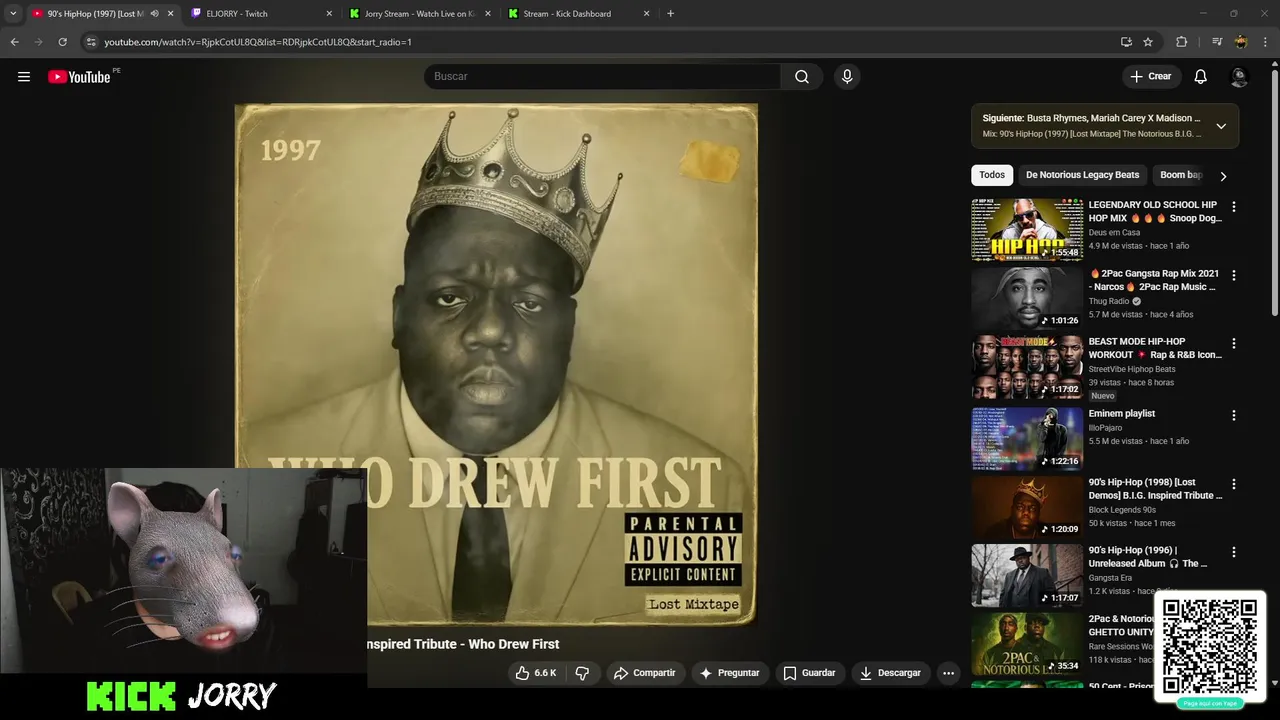Click Block Legends 90s channel name
This screenshot has height=720, width=1280.
pos(1122,510)
